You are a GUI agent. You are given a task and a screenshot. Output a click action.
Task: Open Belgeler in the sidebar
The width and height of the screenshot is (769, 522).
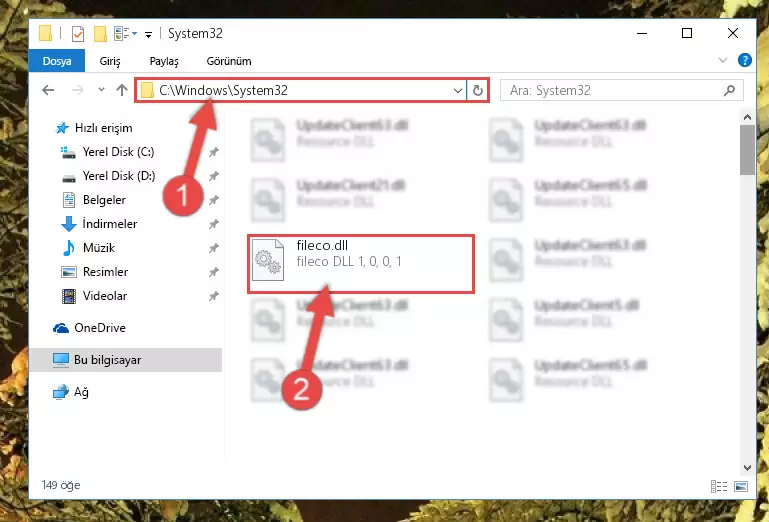104,200
